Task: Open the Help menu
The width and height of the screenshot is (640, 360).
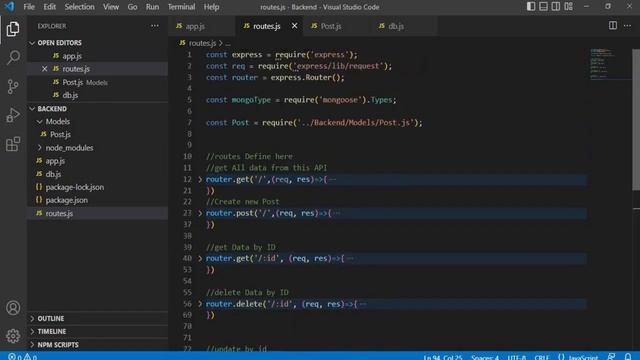Action: (x=211, y=7)
